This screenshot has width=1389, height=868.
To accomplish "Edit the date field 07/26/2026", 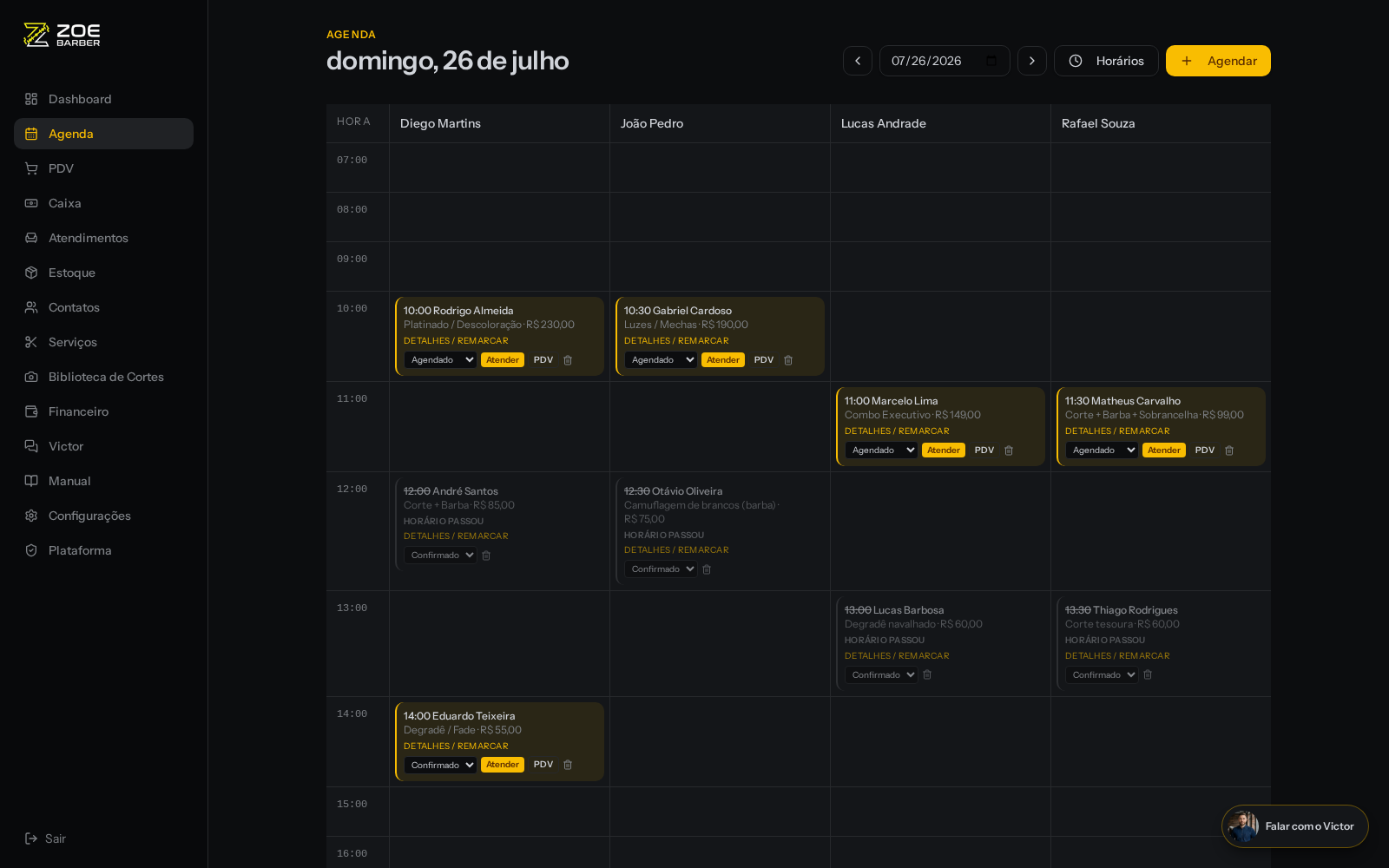I will (x=945, y=61).
